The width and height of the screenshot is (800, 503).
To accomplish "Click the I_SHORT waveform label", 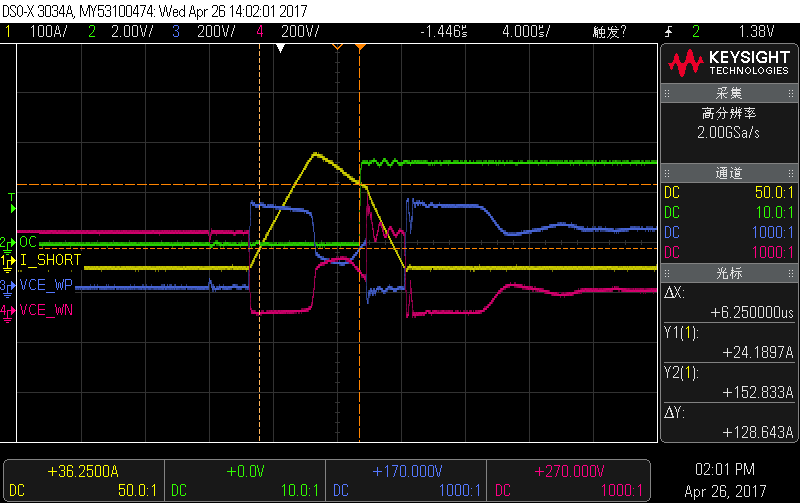I will click(x=50, y=260).
